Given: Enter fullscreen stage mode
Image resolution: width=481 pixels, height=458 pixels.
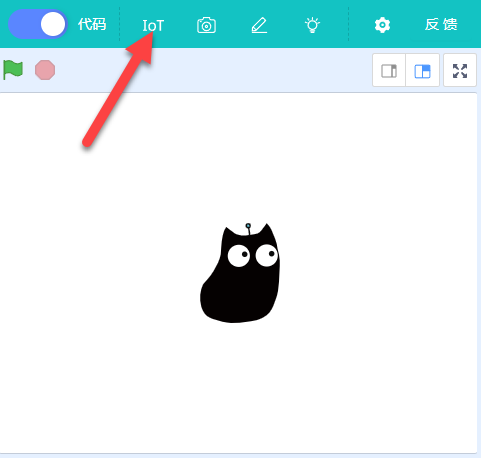Looking at the screenshot, I should (460, 70).
